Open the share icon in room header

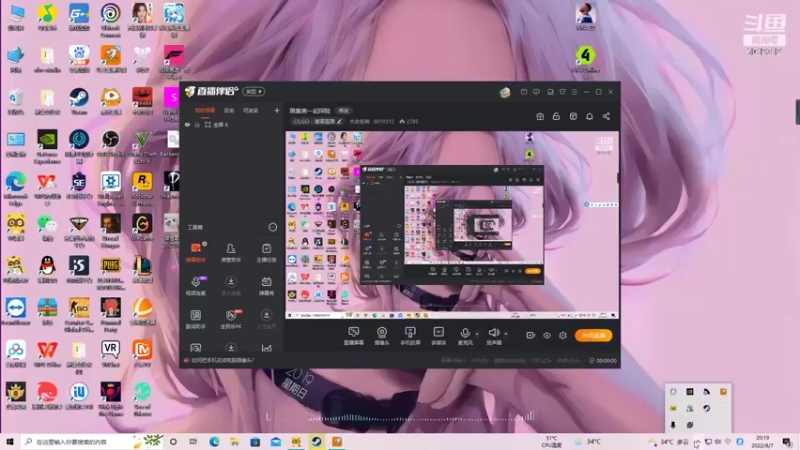coord(606,116)
